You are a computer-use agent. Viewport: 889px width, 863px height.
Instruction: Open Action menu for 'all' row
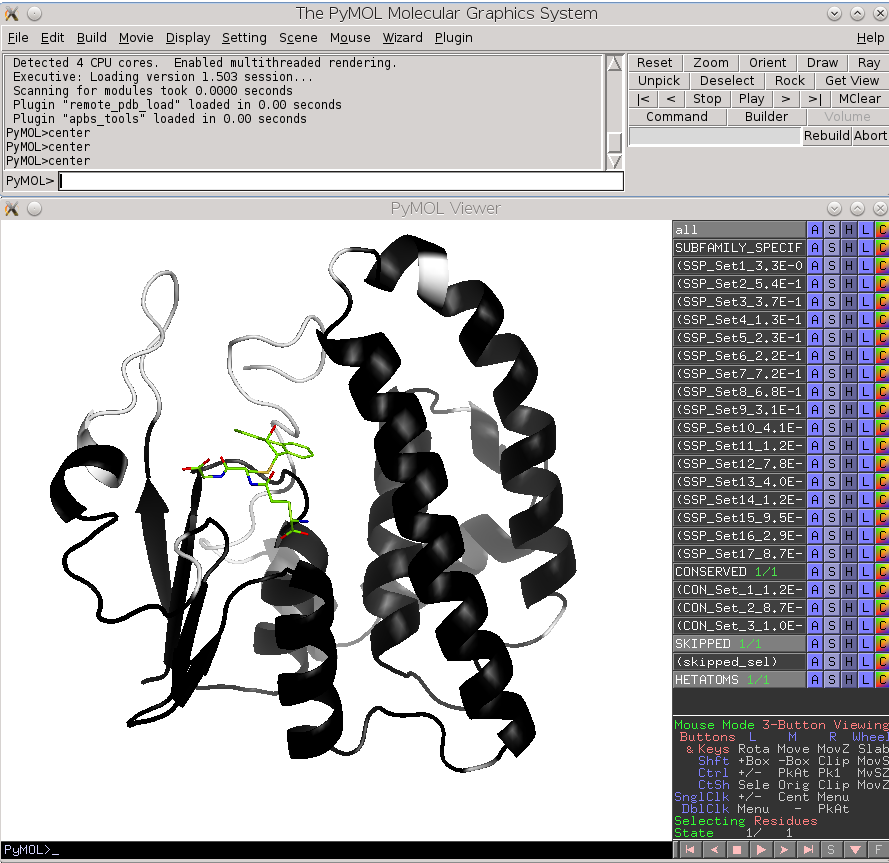pyautogui.click(x=815, y=230)
